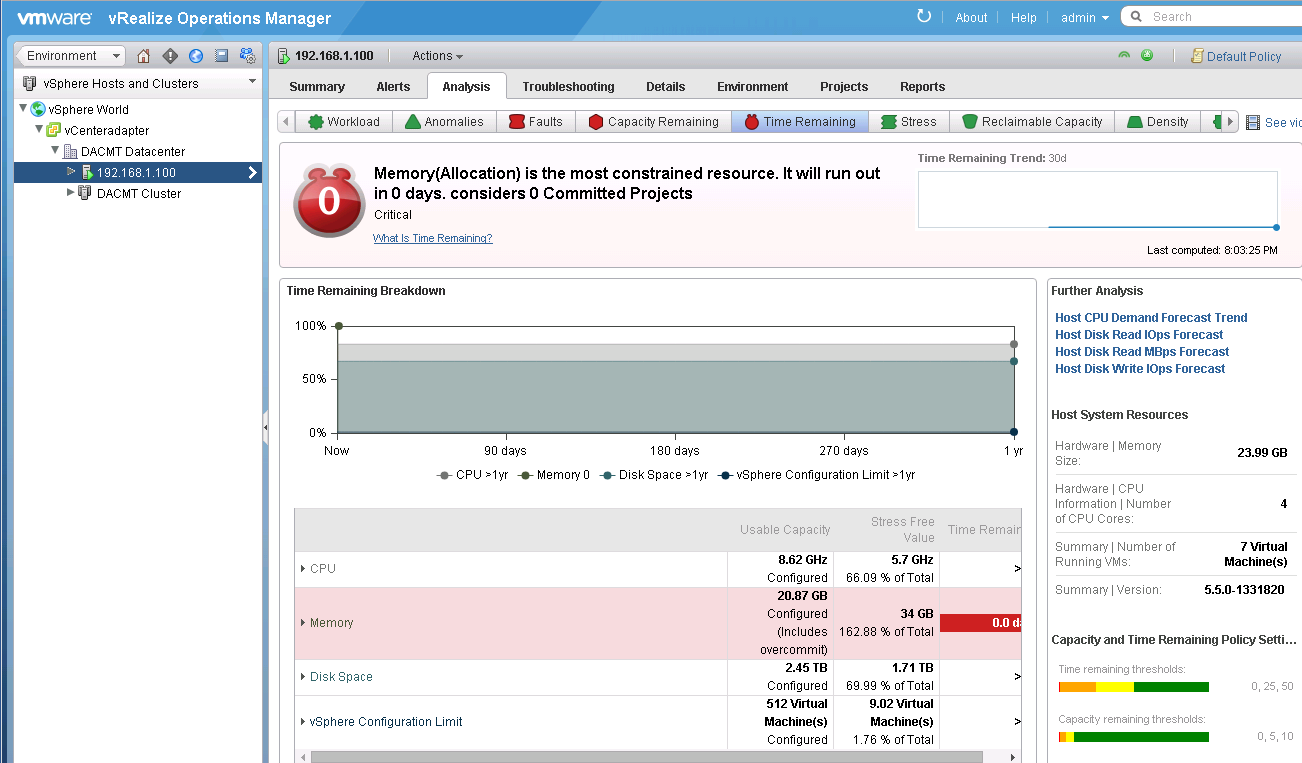Click the Capacity remaining thresholds color bar
Viewport: 1302px width, 763px height.
point(1133,737)
